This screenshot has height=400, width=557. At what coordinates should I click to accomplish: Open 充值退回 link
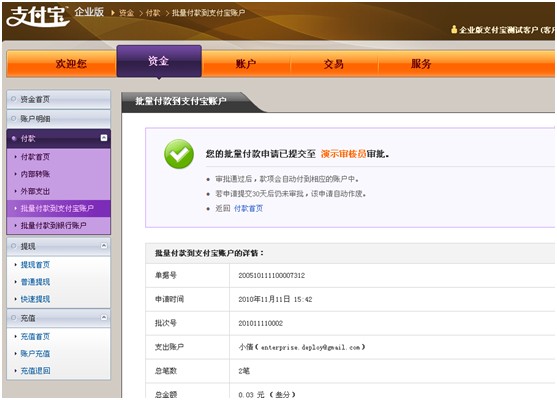pos(35,371)
